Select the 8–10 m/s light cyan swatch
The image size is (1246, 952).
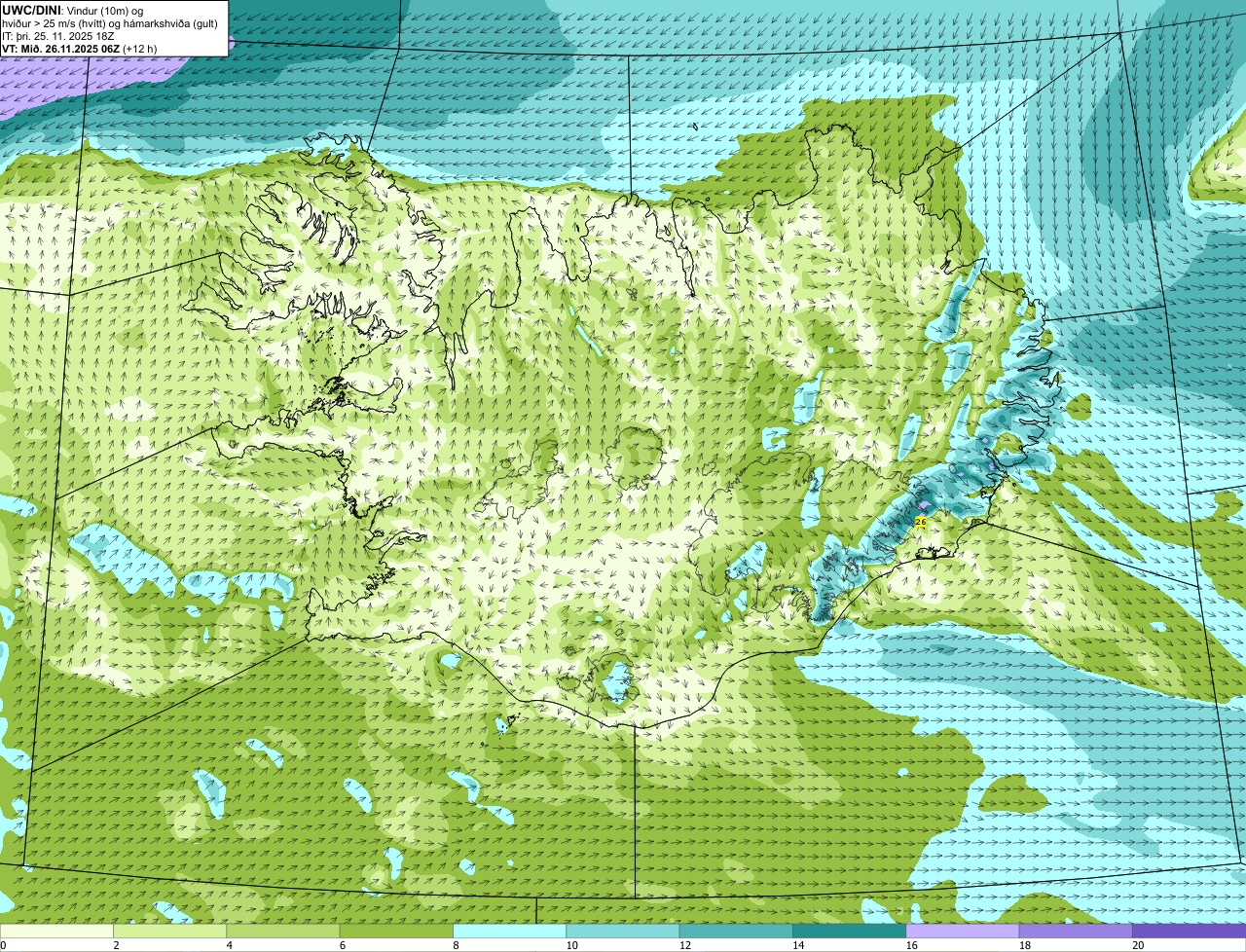509,931
